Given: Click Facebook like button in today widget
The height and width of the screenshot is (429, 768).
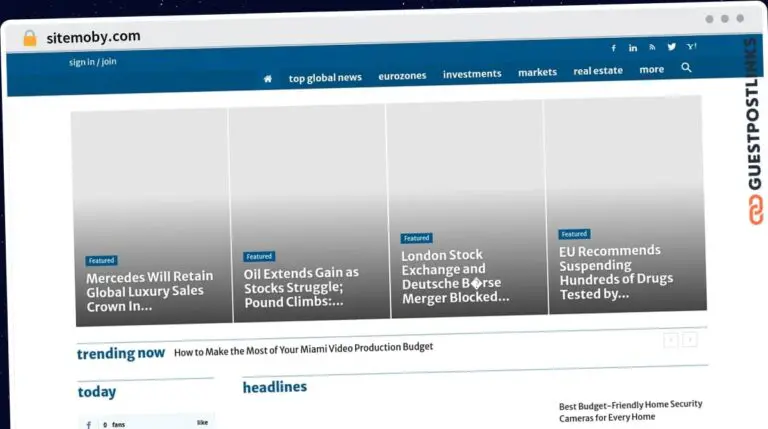Looking at the screenshot, I should tap(202, 423).
